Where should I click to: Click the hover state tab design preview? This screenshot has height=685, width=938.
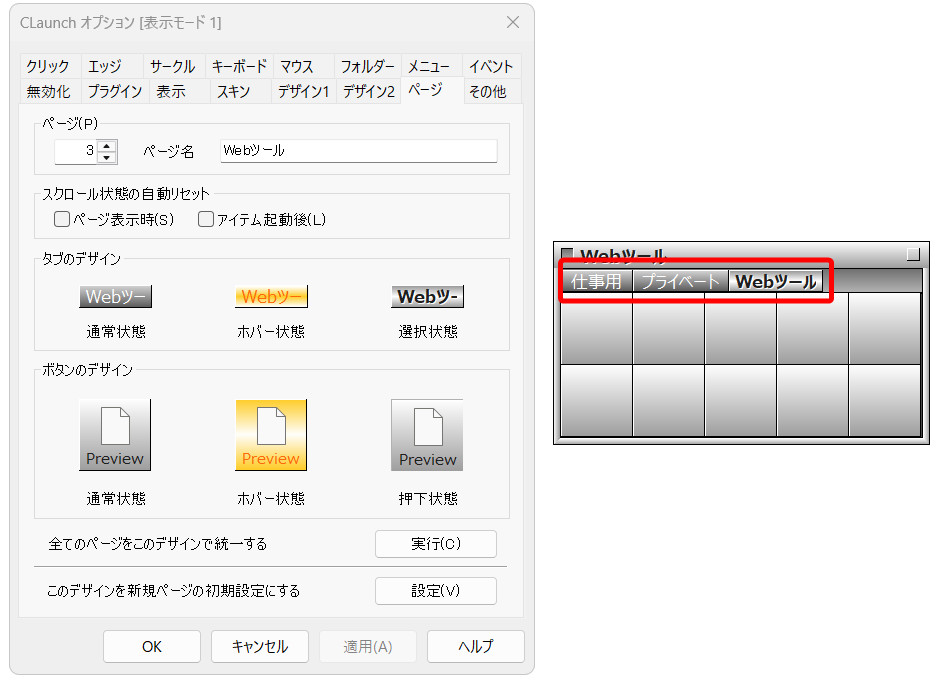coord(271,297)
